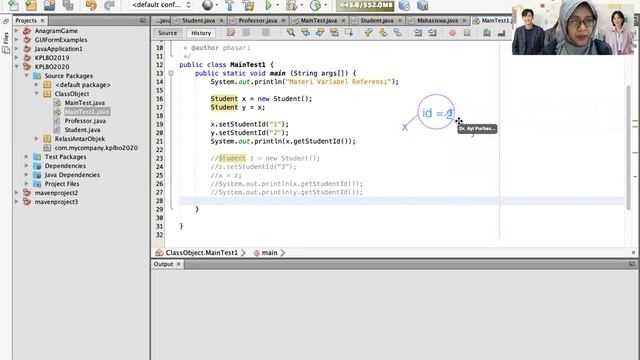Expand the mavenproject2 node
640x360 pixels.
[x=17, y=193]
